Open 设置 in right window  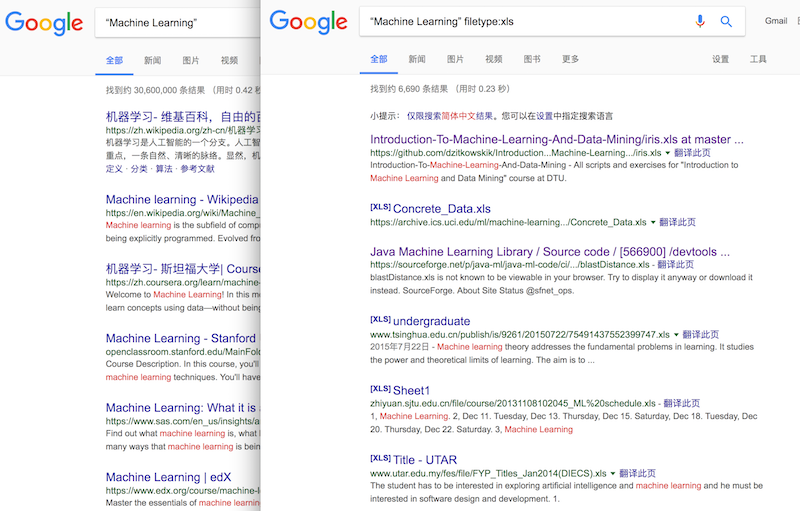click(x=720, y=59)
